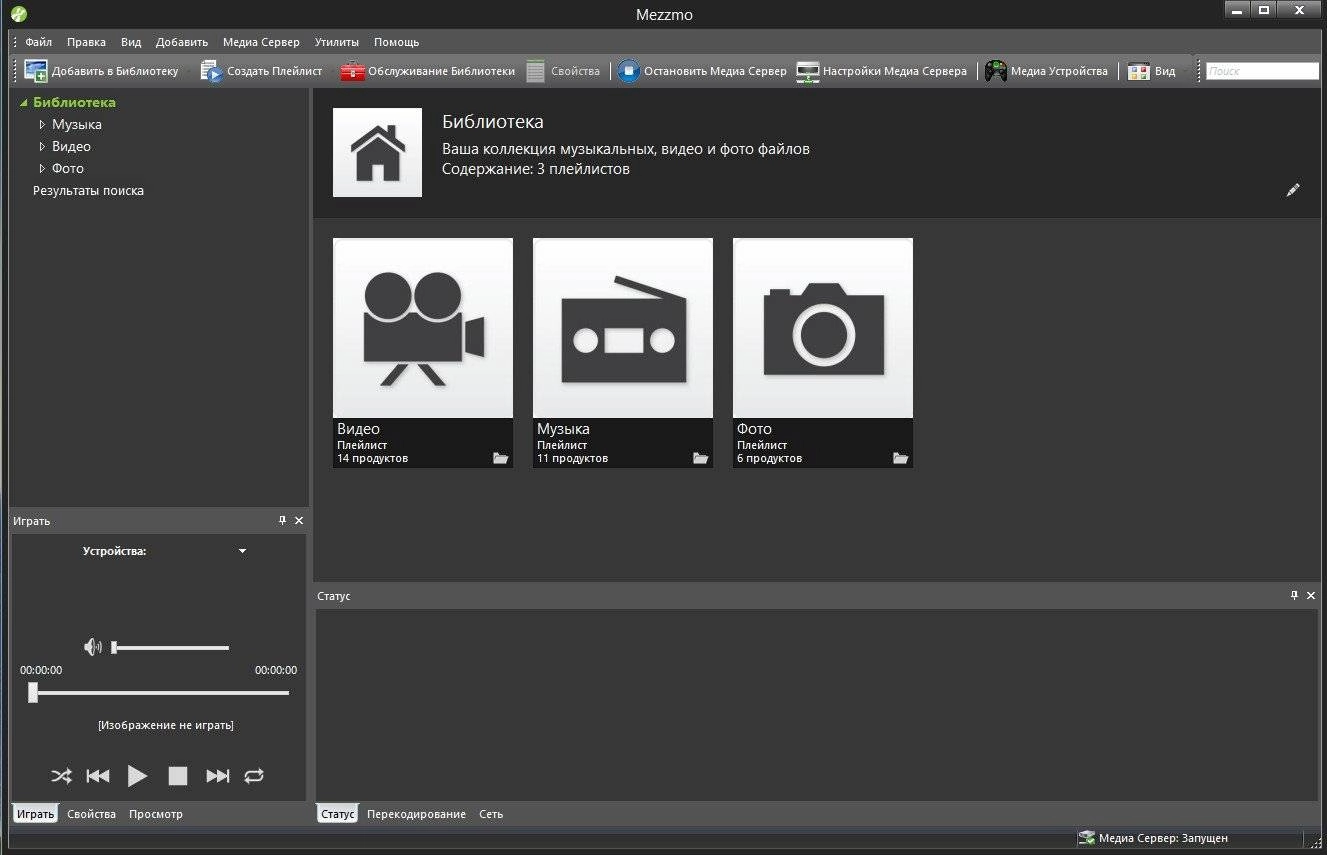Expand the Видео tree node
The width and height of the screenshot is (1327, 855).
pyautogui.click(x=42, y=147)
